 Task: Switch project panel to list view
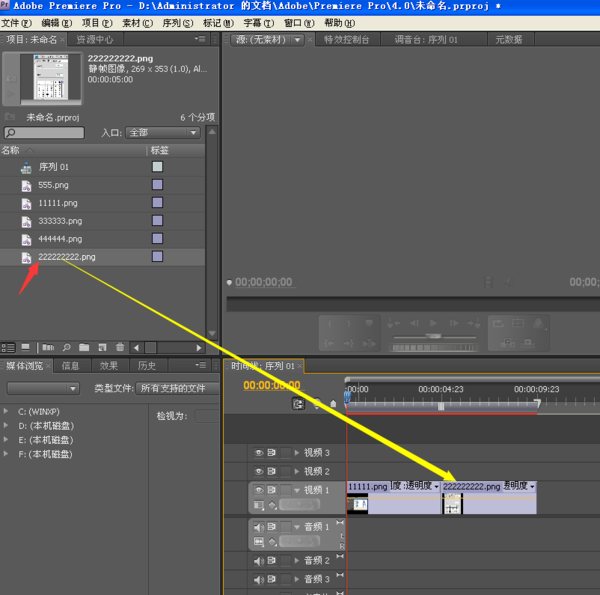click(9, 347)
